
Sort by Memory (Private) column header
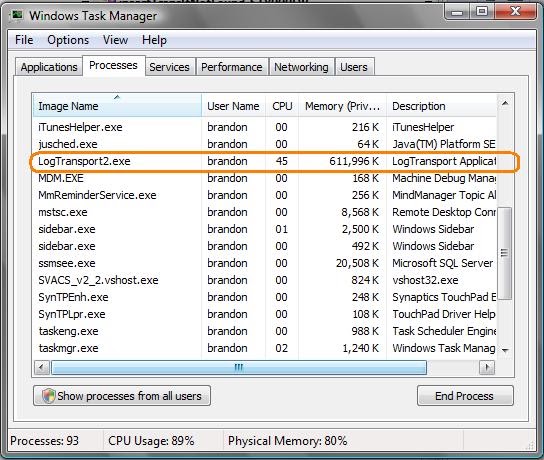coord(342,105)
